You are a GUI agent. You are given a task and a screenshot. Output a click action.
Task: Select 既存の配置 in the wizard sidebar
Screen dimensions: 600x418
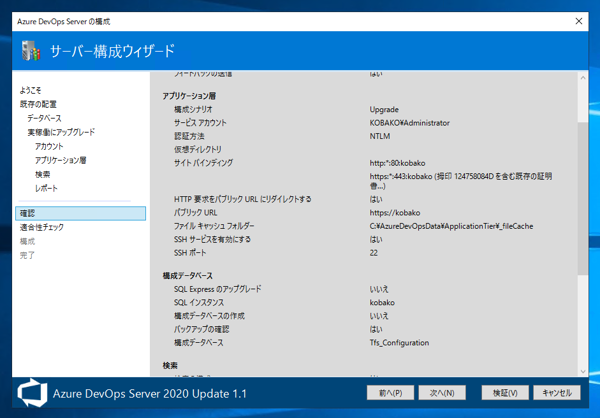pos(38,104)
